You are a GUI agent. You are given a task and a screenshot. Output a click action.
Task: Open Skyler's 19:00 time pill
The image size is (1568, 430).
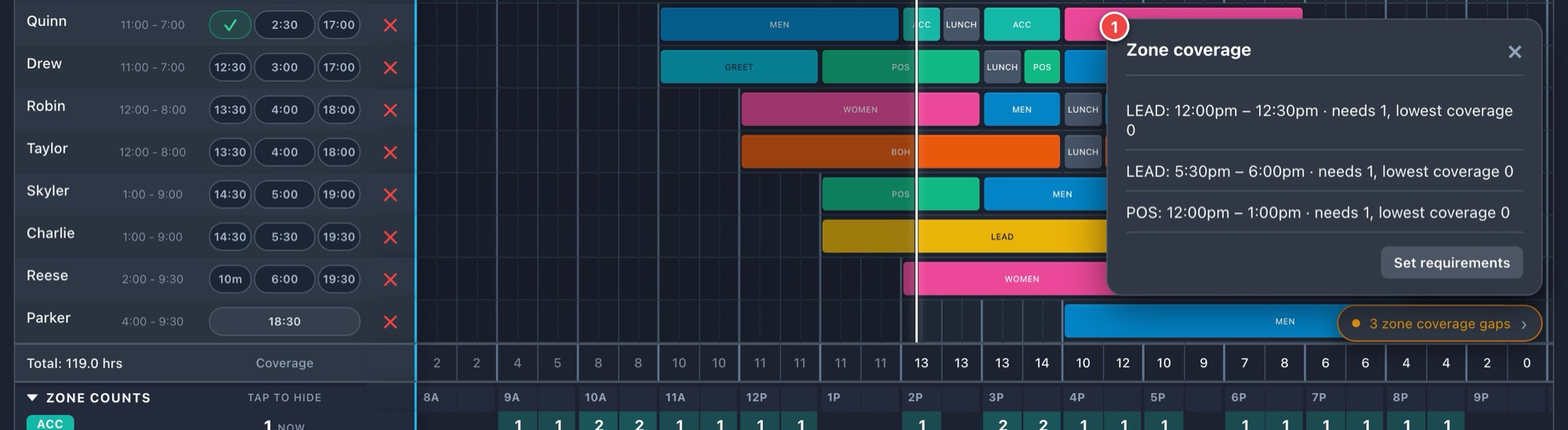(339, 194)
